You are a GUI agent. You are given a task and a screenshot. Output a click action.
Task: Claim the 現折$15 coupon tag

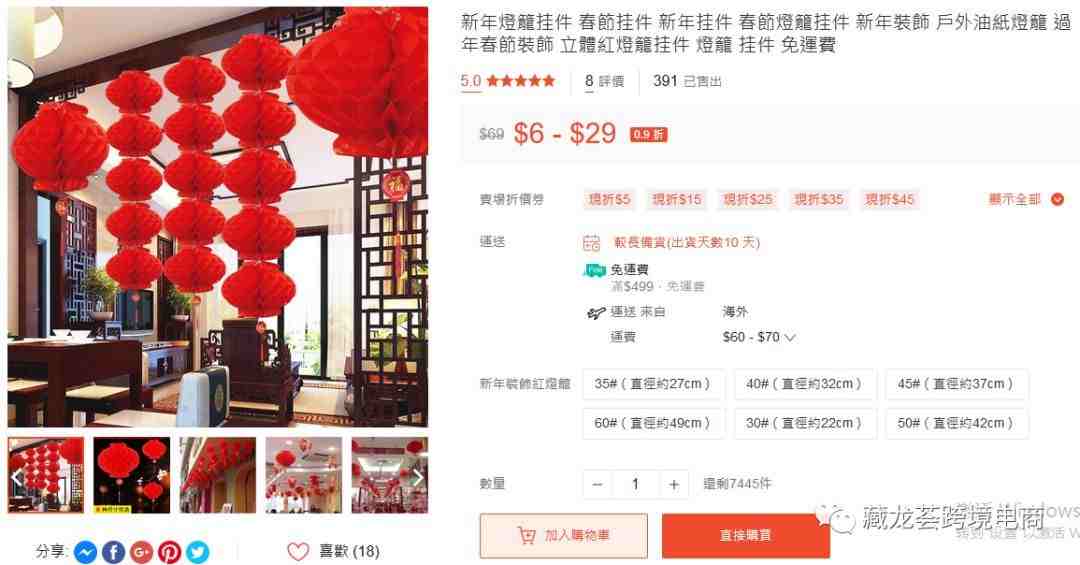[x=676, y=199]
